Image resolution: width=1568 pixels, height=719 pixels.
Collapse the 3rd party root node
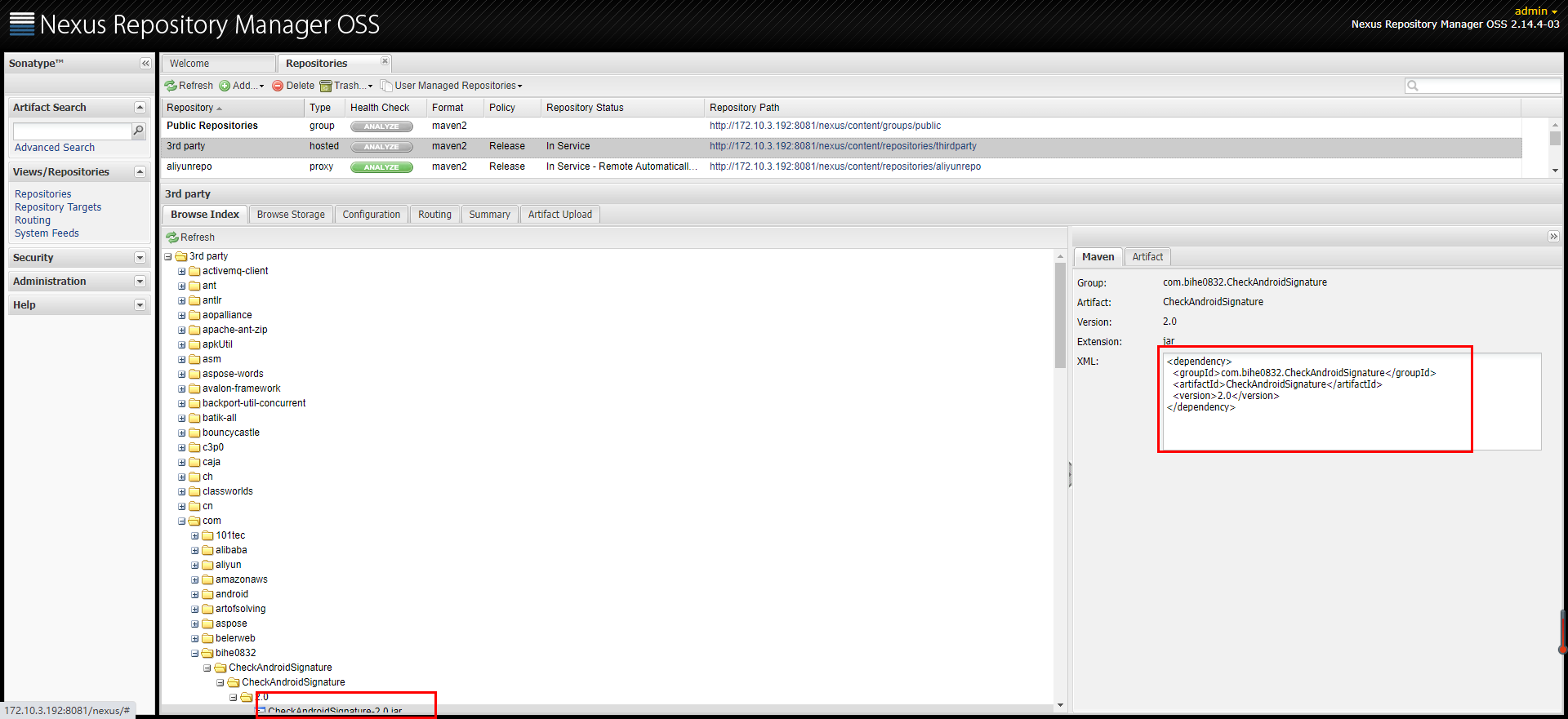point(168,257)
